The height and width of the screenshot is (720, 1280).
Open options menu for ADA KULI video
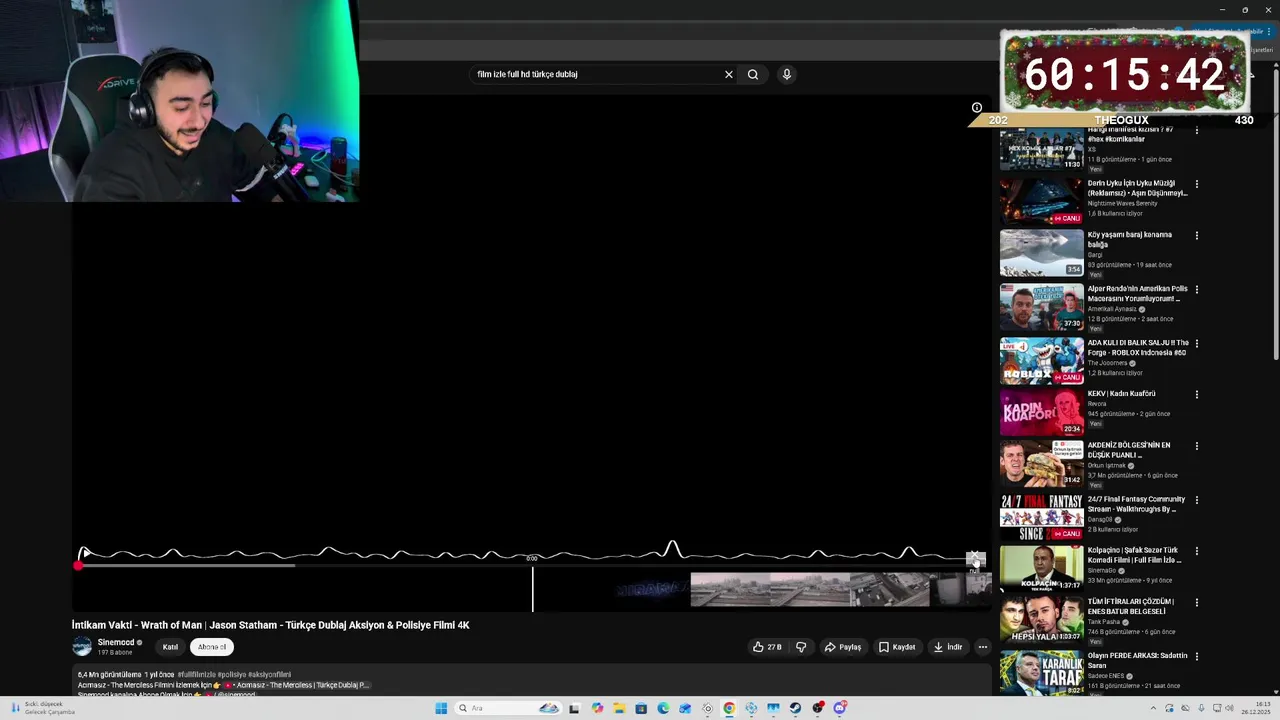tap(1196, 344)
